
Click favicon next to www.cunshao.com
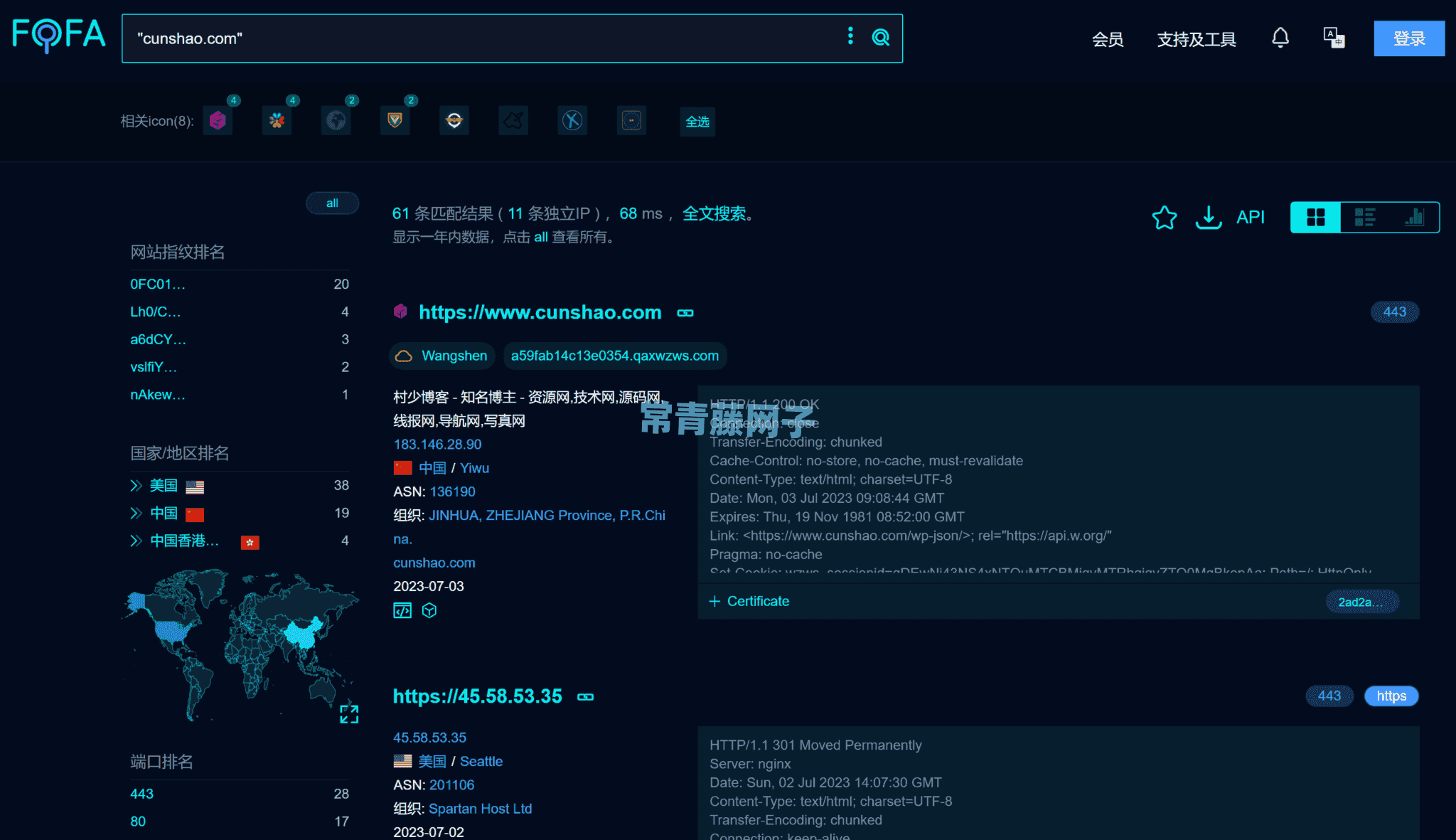tap(400, 312)
